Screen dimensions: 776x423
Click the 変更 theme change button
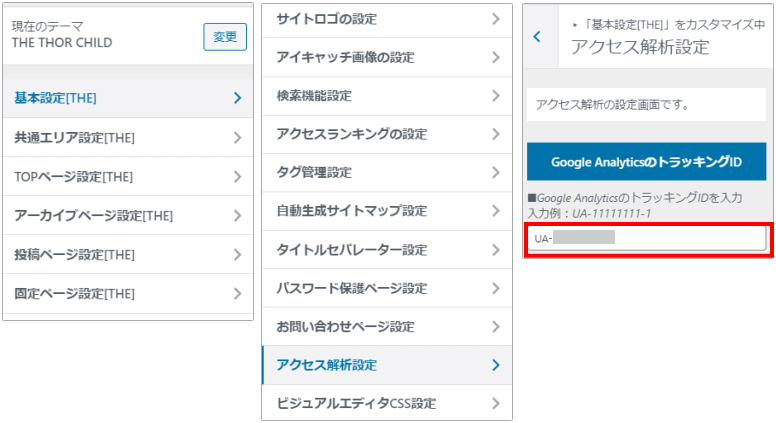pos(224,37)
